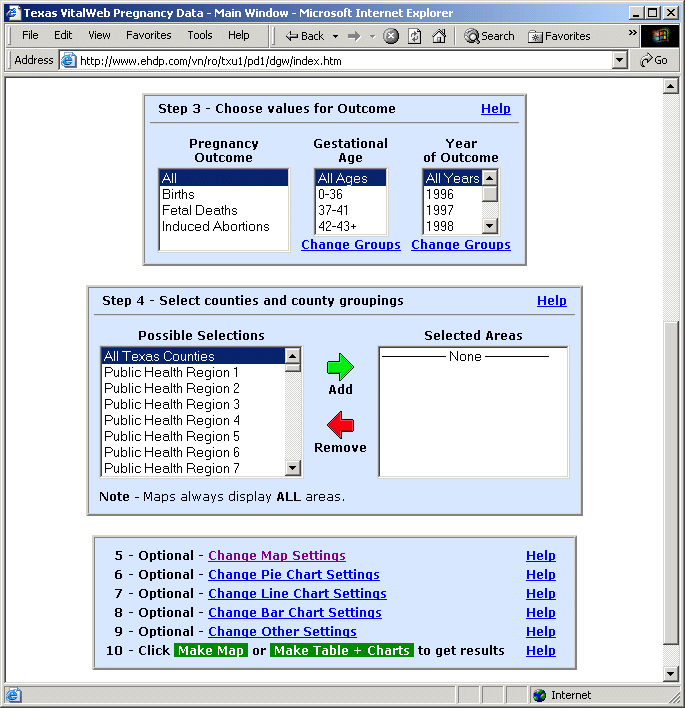
Task: Open the Favorites toolbar button
Action: coord(559,36)
